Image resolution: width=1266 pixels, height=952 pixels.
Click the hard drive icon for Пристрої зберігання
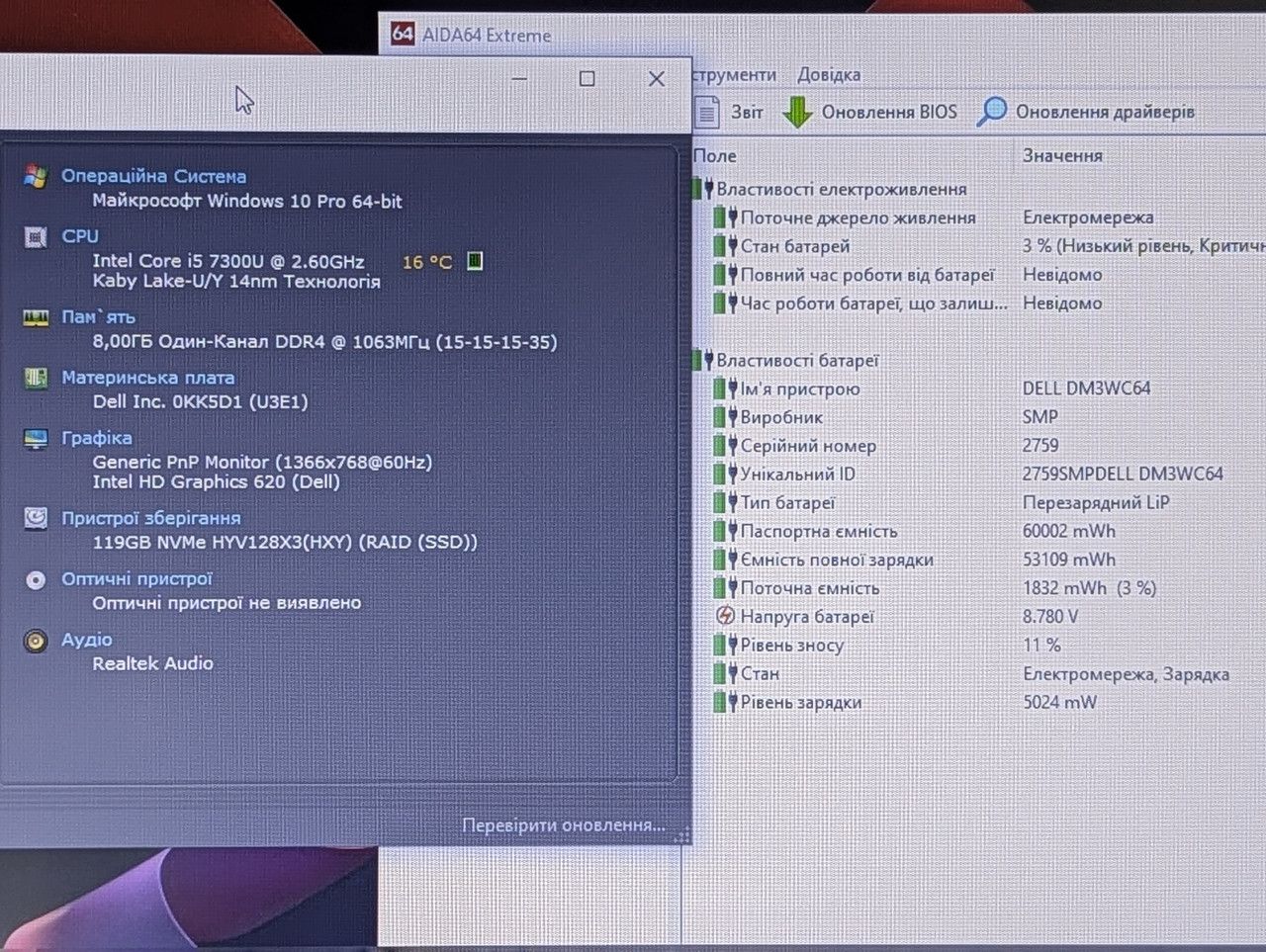(x=36, y=519)
